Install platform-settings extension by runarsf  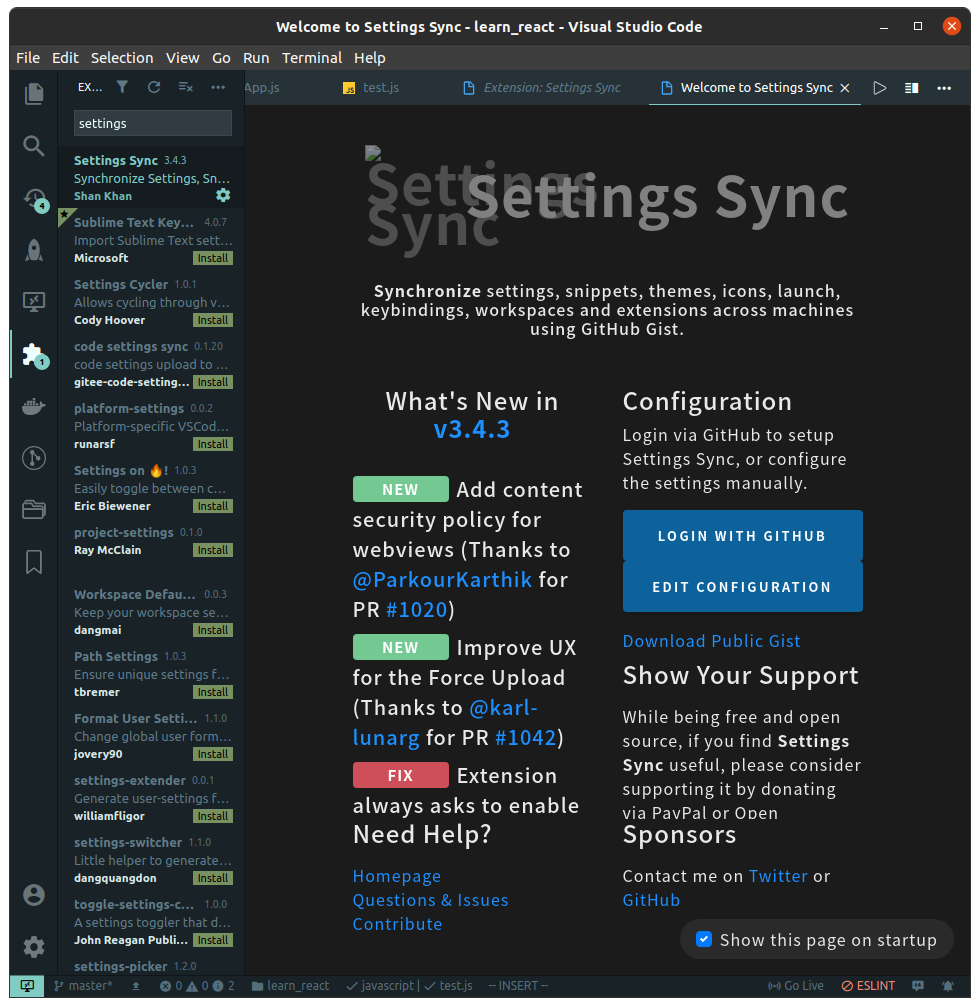pos(213,444)
